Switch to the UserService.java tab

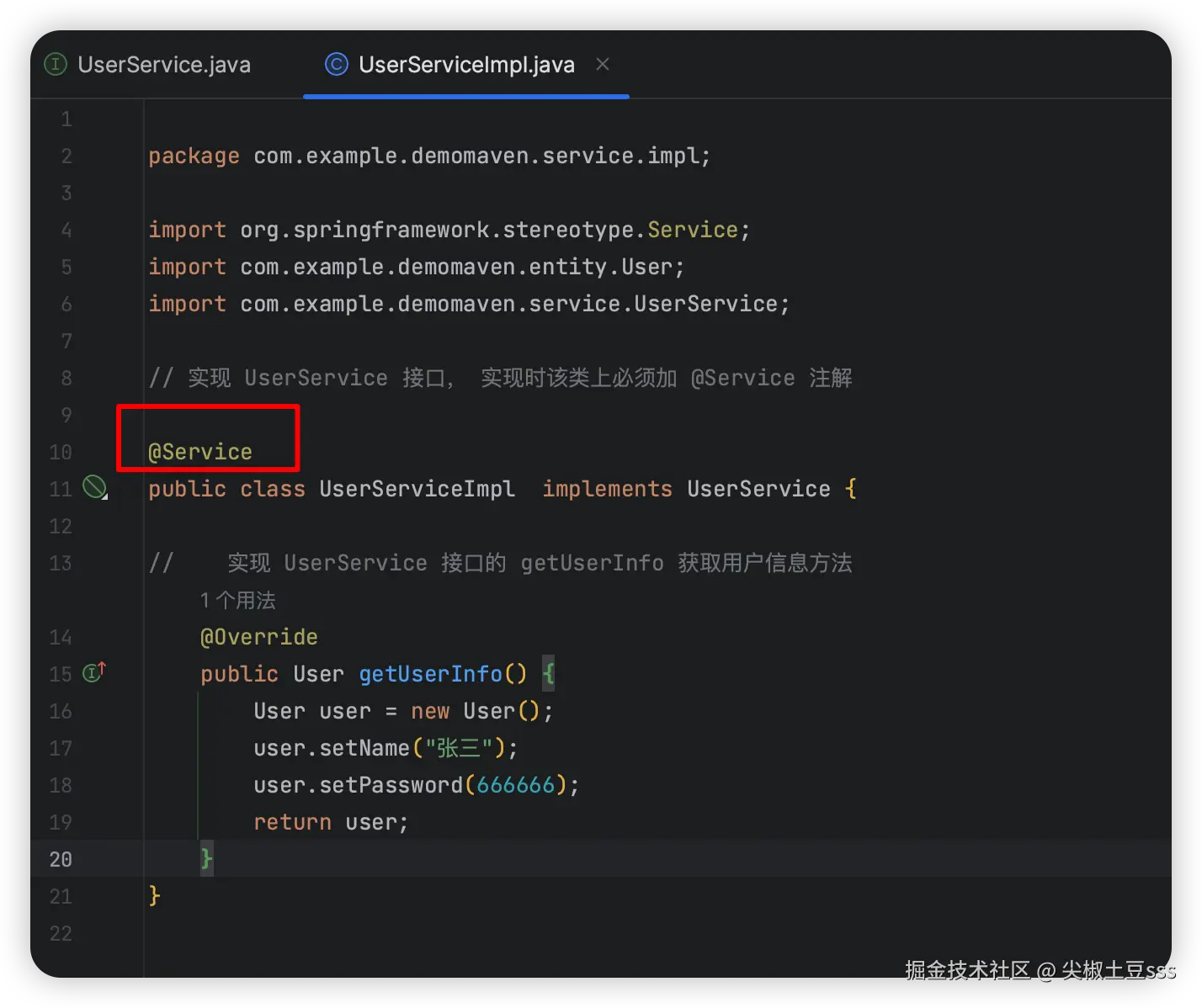[148, 65]
